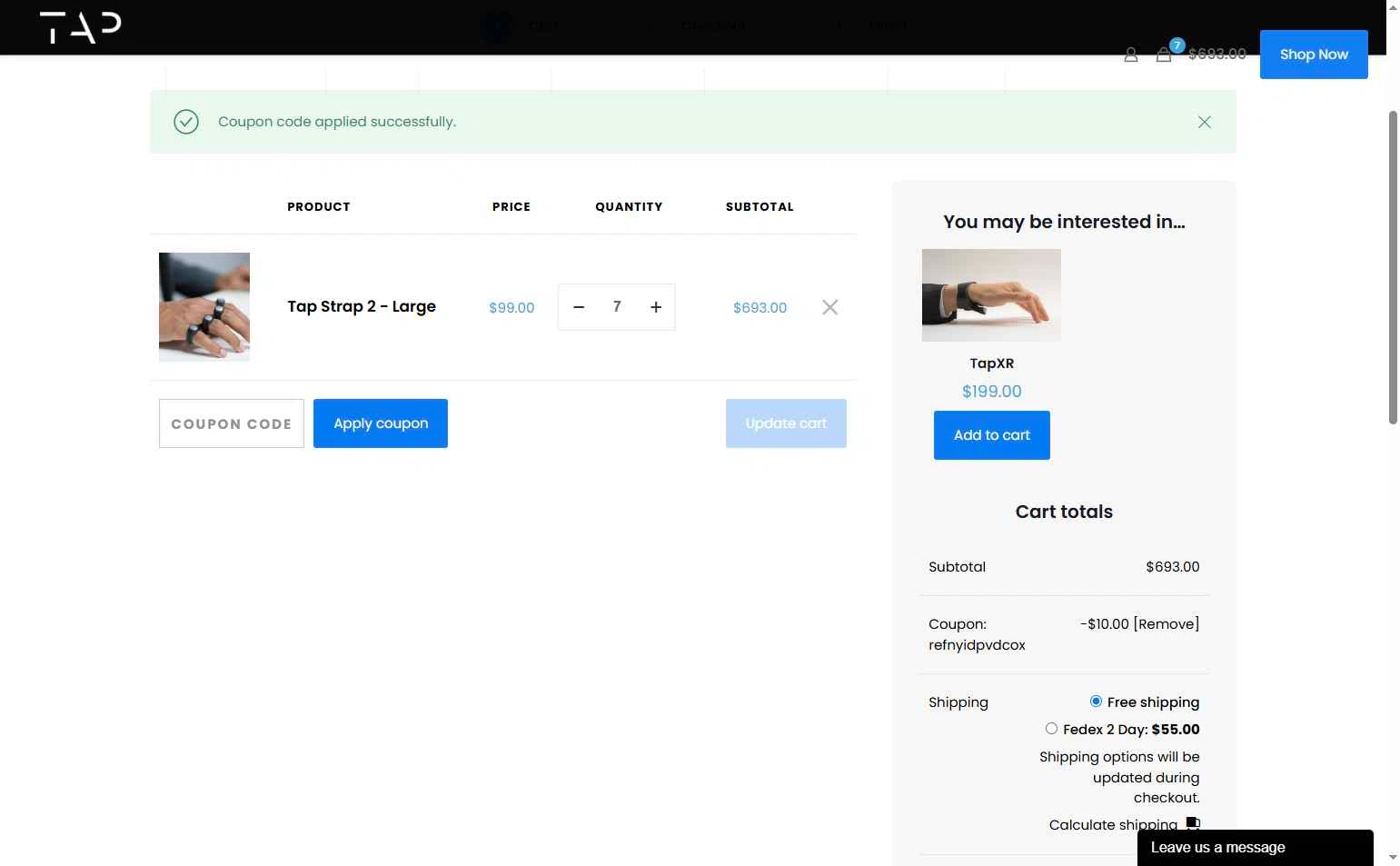Click the PRICE column header
This screenshot has height=866, width=1400.
[x=511, y=207]
